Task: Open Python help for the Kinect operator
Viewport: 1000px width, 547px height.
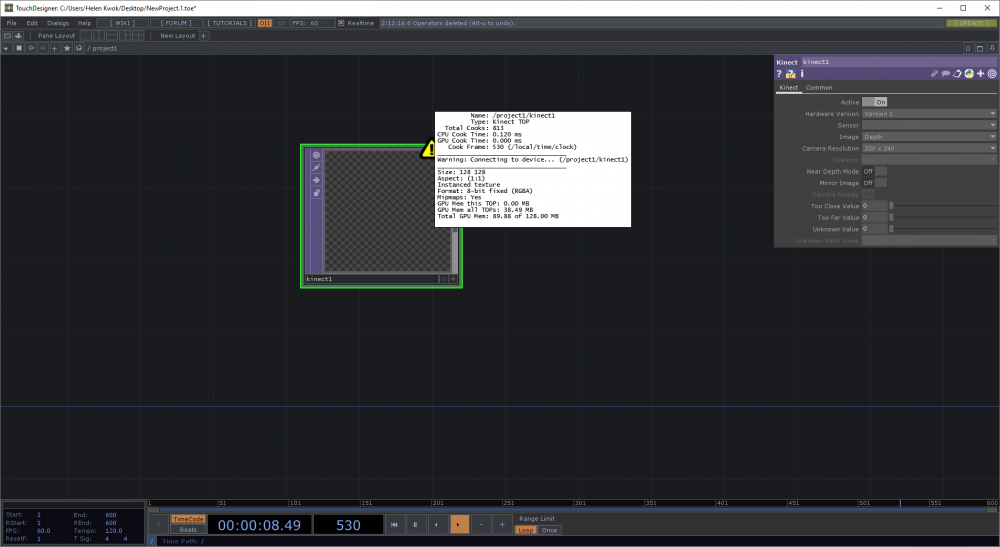Action: click(x=791, y=74)
